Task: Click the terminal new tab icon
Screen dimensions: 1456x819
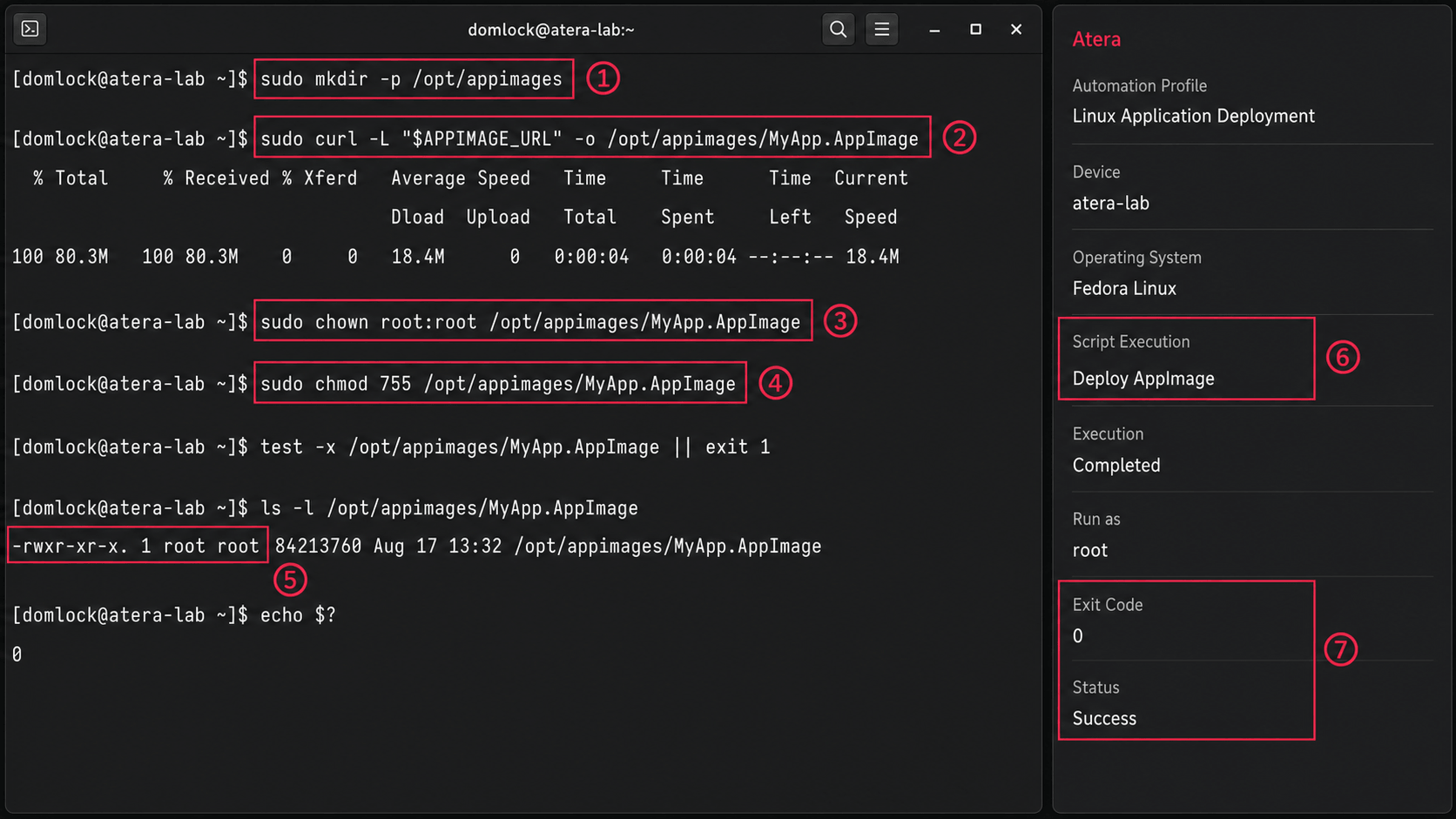Action: 30,29
